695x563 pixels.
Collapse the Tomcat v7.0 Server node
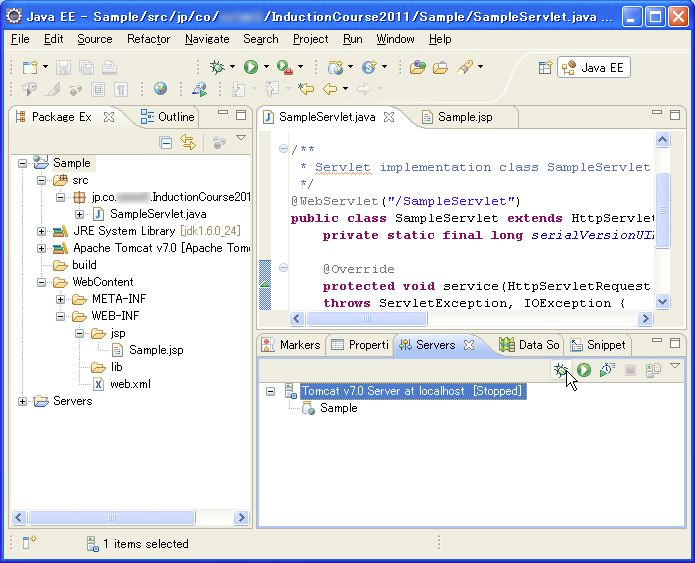pos(270,391)
